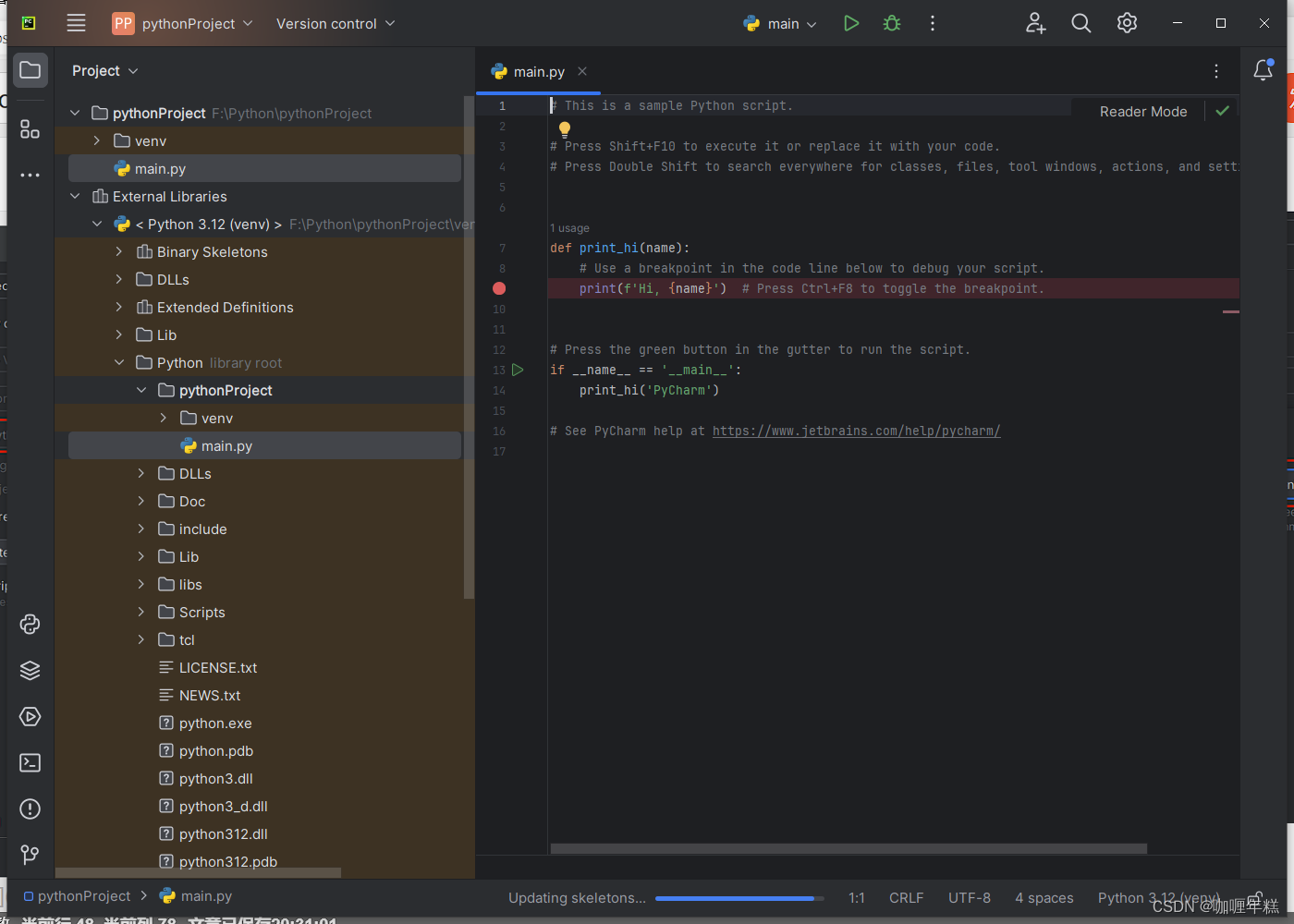Open the toolbar's More Actions menu
The image size is (1294, 924).
point(933,23)
